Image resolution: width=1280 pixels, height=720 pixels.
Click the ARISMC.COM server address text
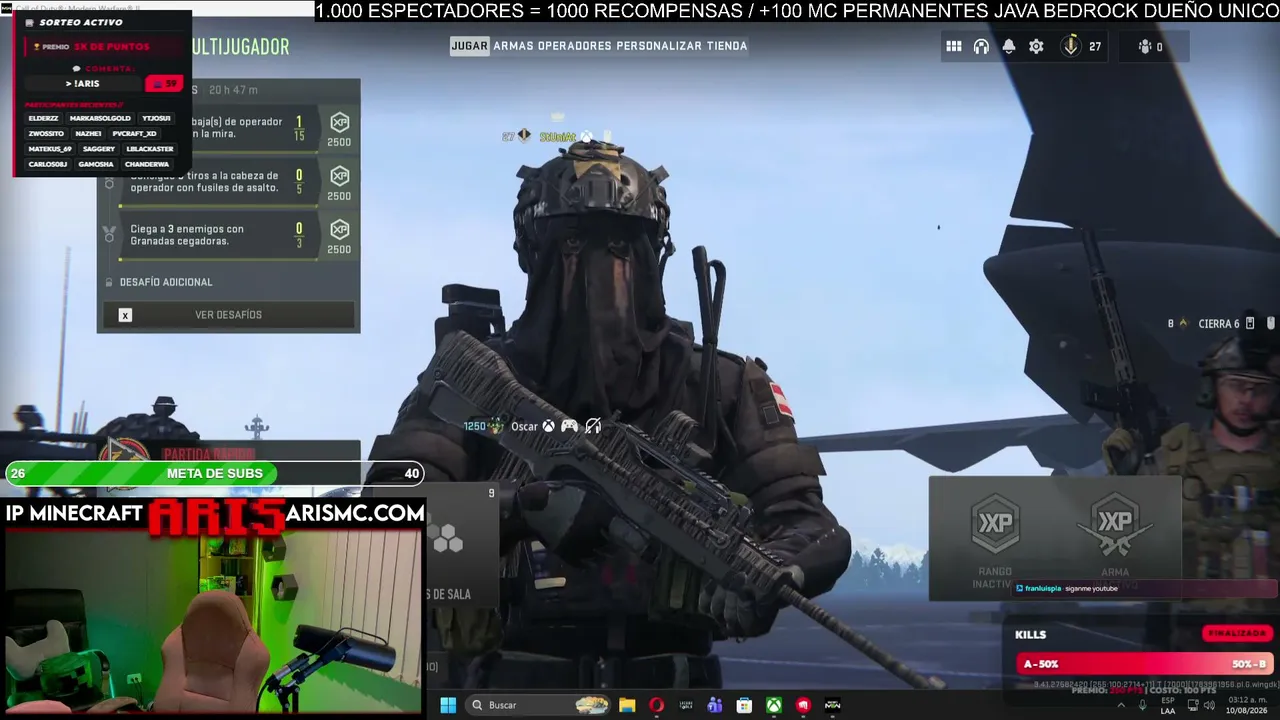tap(355, 513)
